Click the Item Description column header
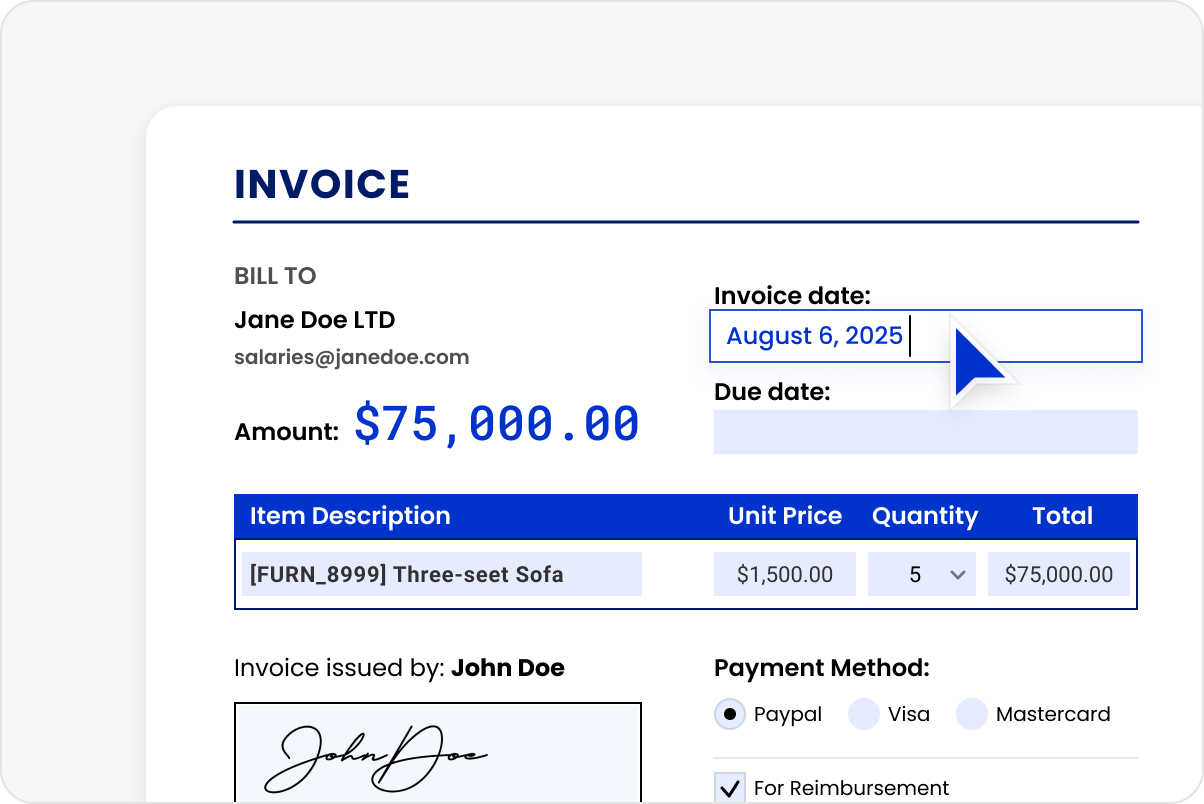 click(x=350, y=516)
